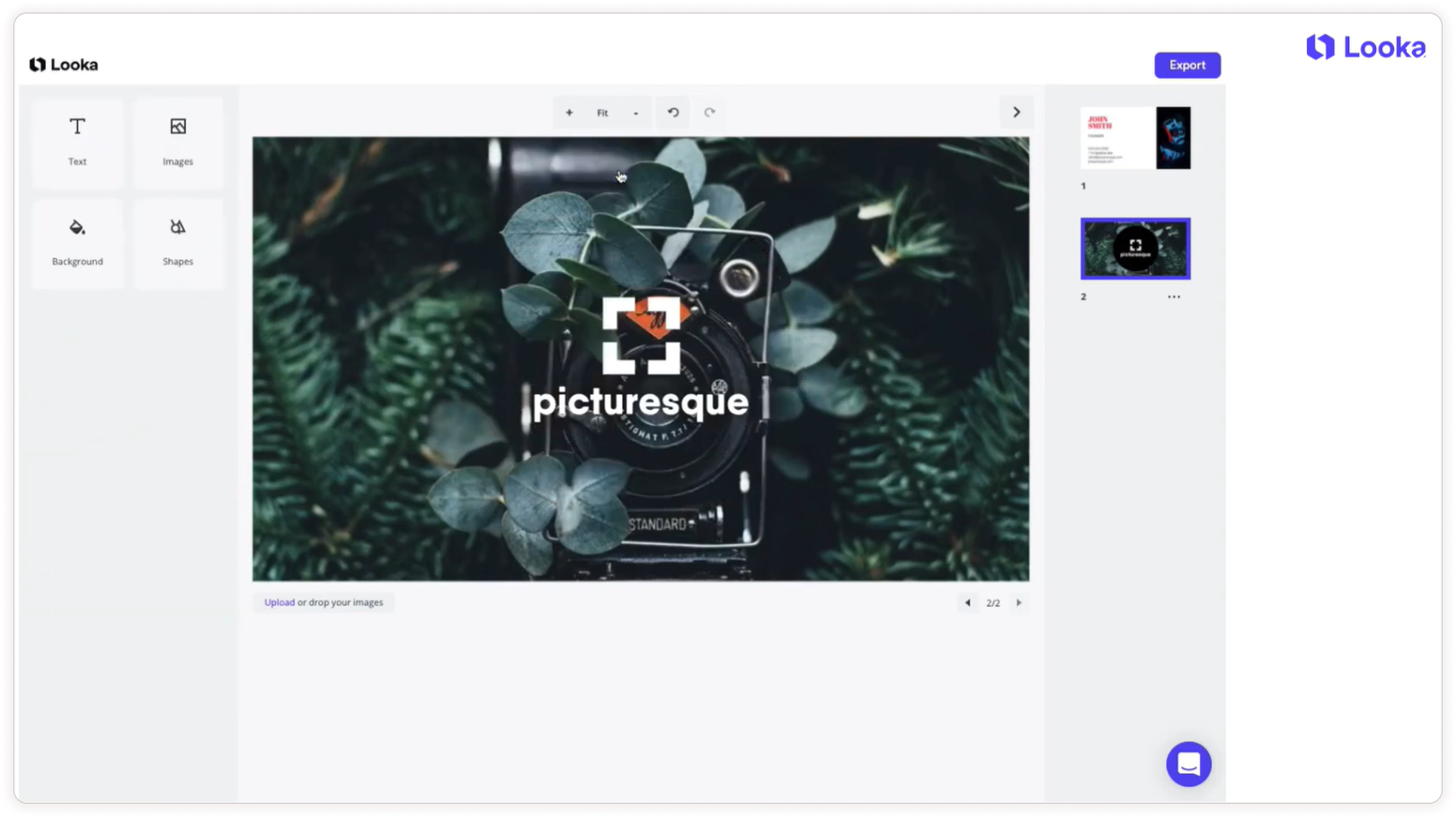Select the page 2 picturesque thumbnail

pos(1135,249)
